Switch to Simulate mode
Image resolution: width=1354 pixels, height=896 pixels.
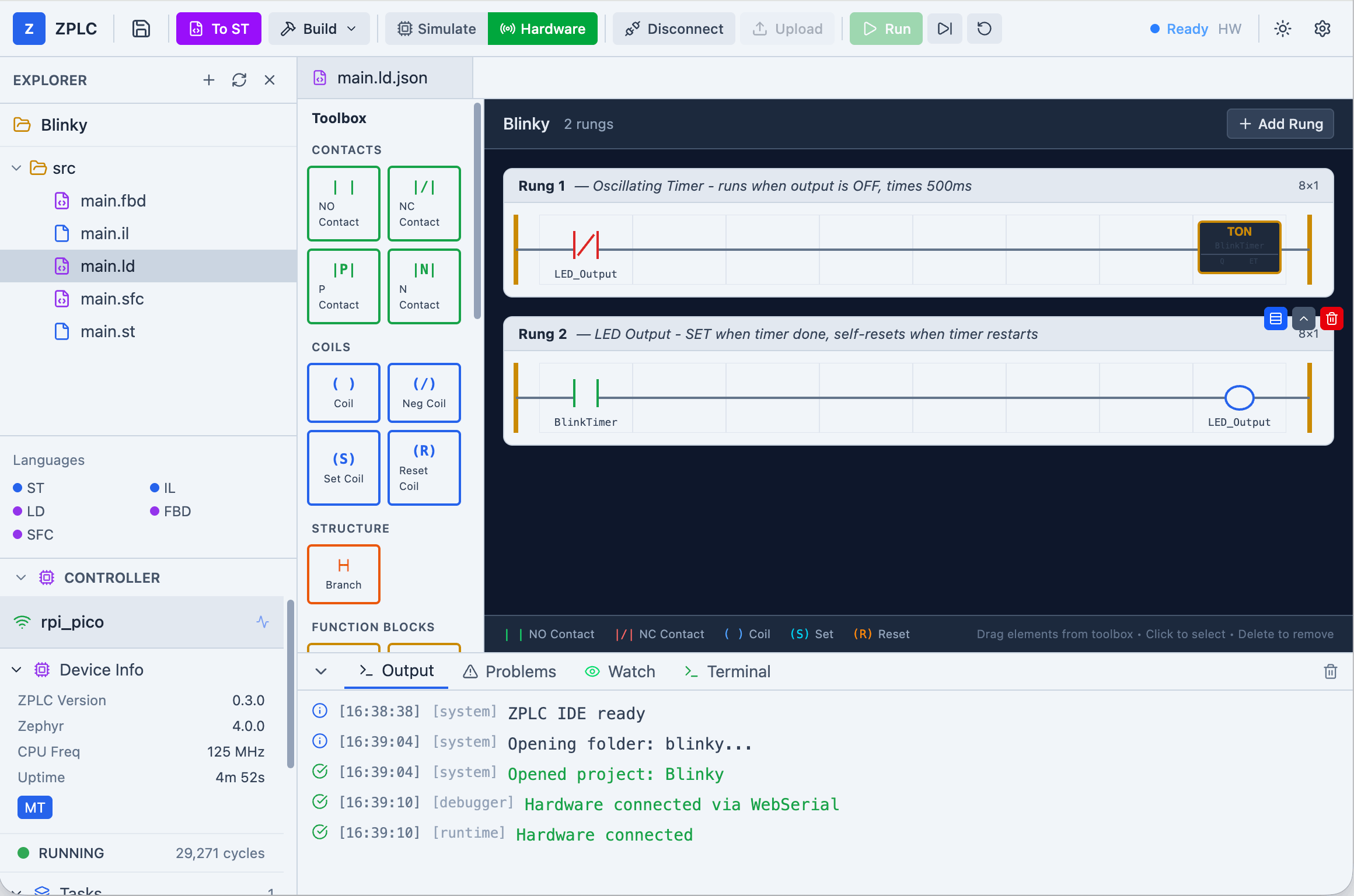click(x=437, y=29)
